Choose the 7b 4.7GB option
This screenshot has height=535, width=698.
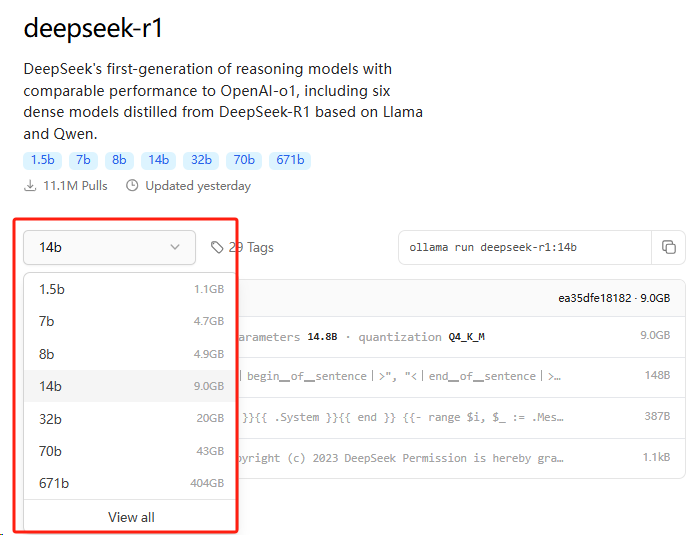pos(130,321)
